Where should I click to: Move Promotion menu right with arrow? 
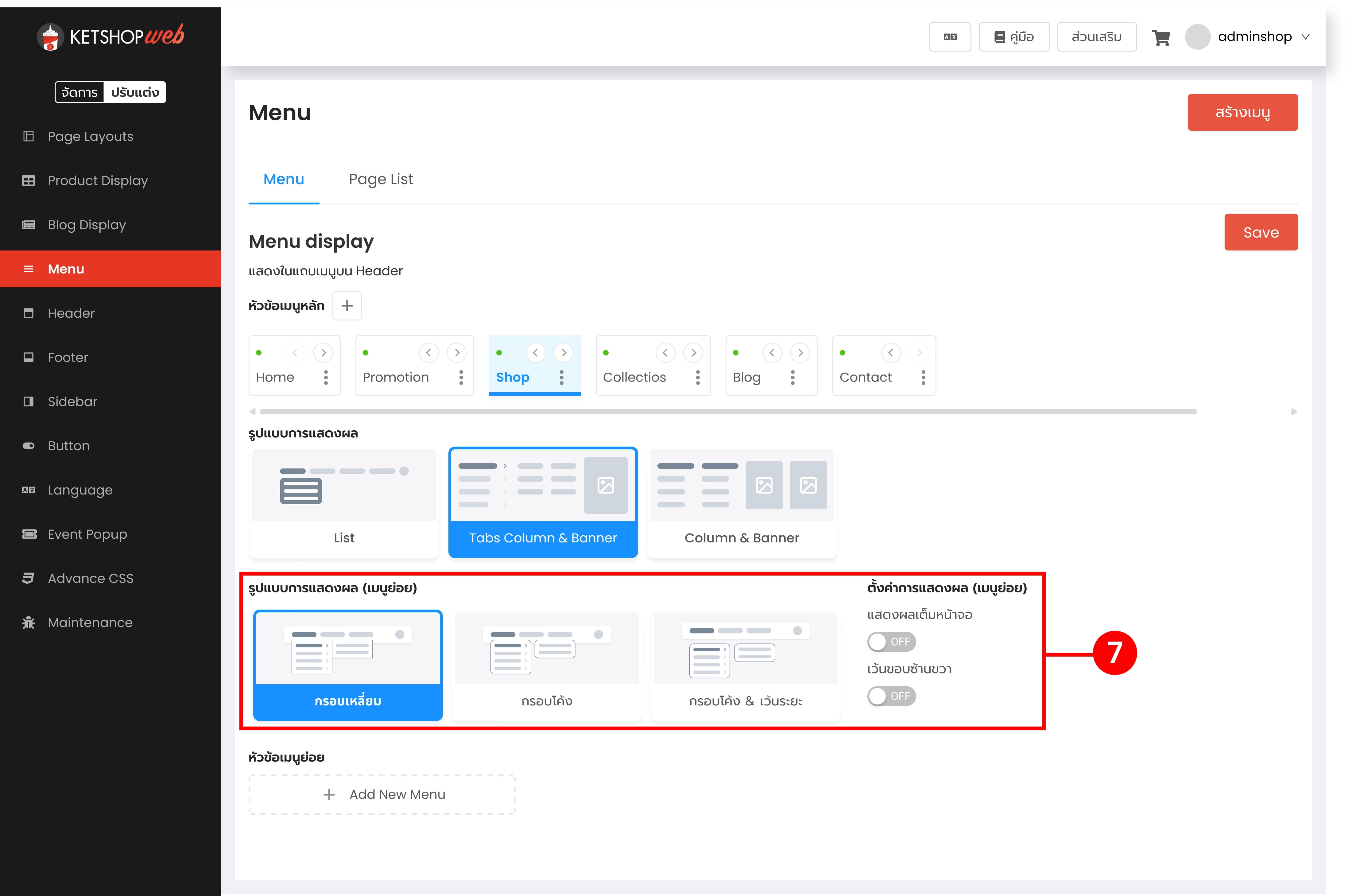point(457,353)
